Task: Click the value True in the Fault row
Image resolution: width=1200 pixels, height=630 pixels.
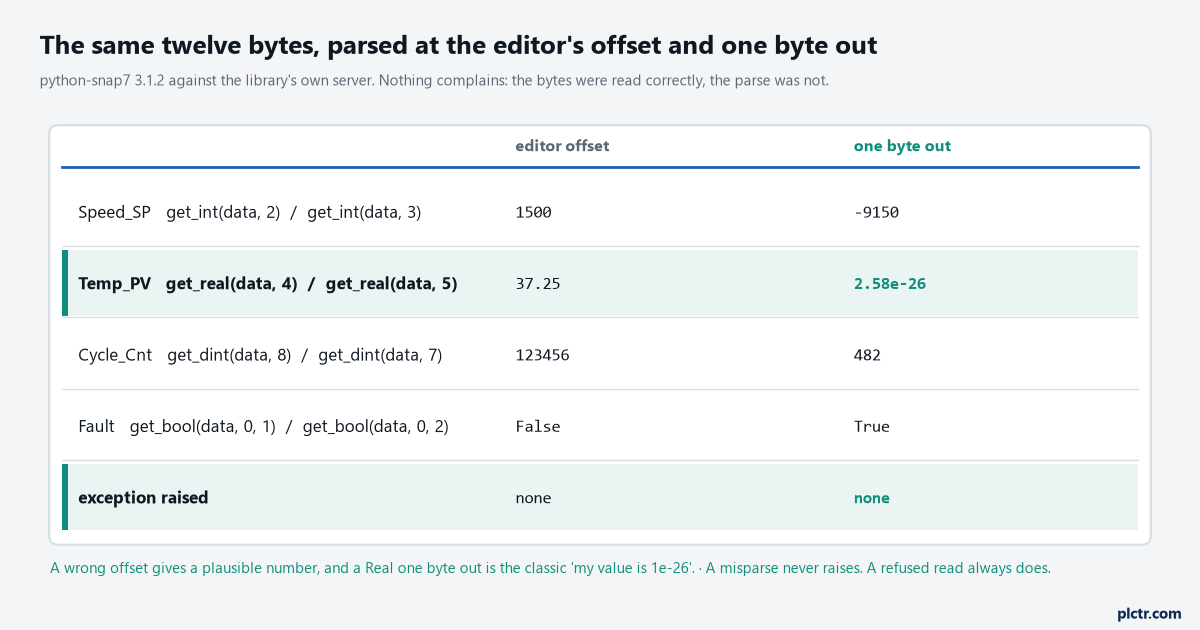Action: point(871,427)
